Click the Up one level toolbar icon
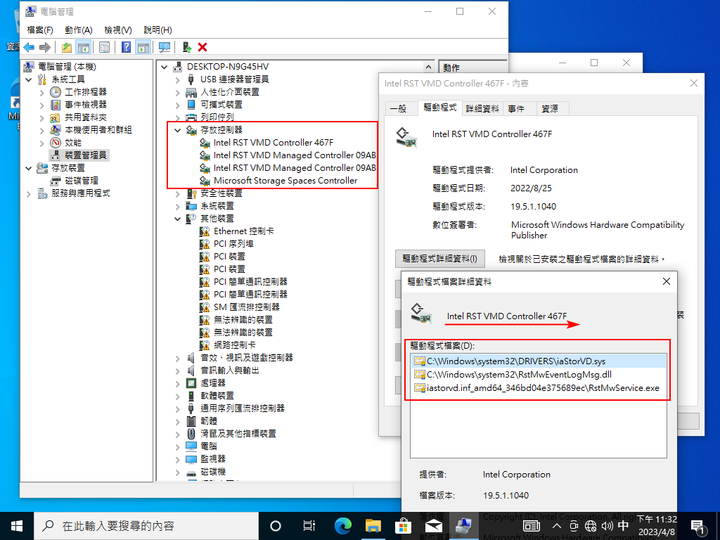The image size is (720, 540). pyautogui.click(x=67, y=47)
